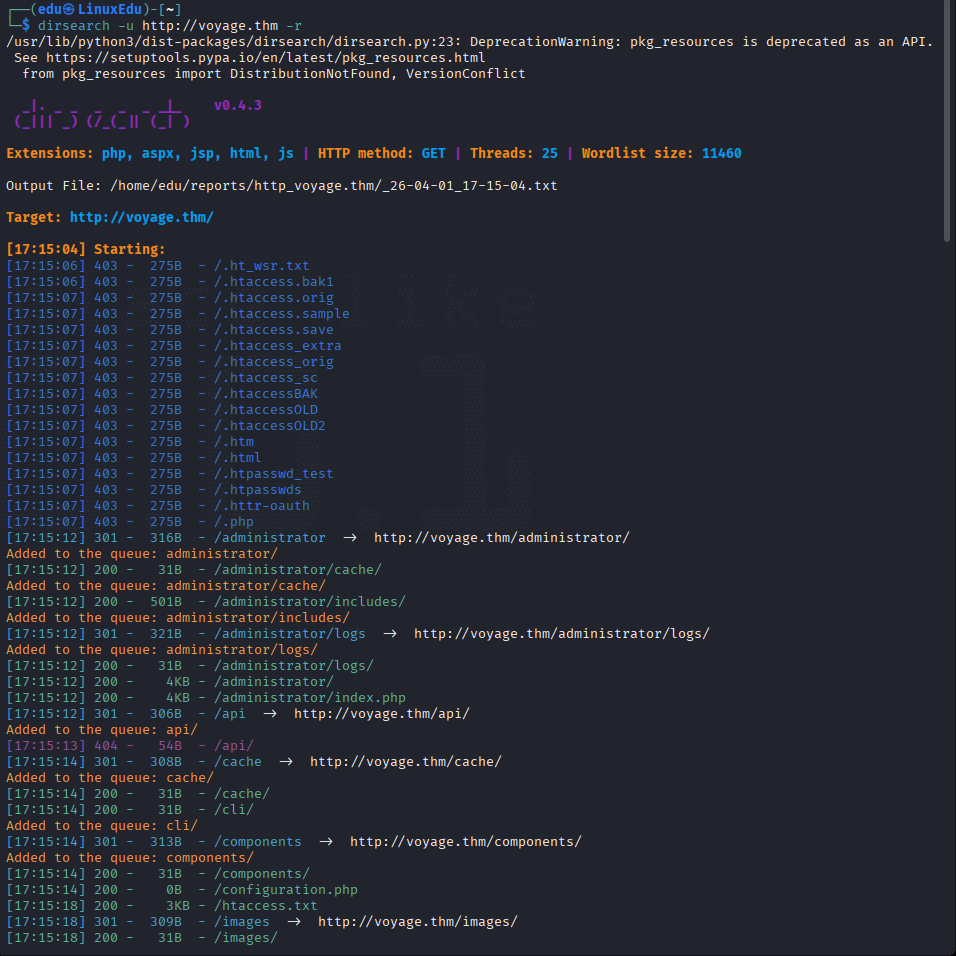This screenshot has width=956, height=956.
Task: Select the /administrator/index.php path
Action: (310, 698)
